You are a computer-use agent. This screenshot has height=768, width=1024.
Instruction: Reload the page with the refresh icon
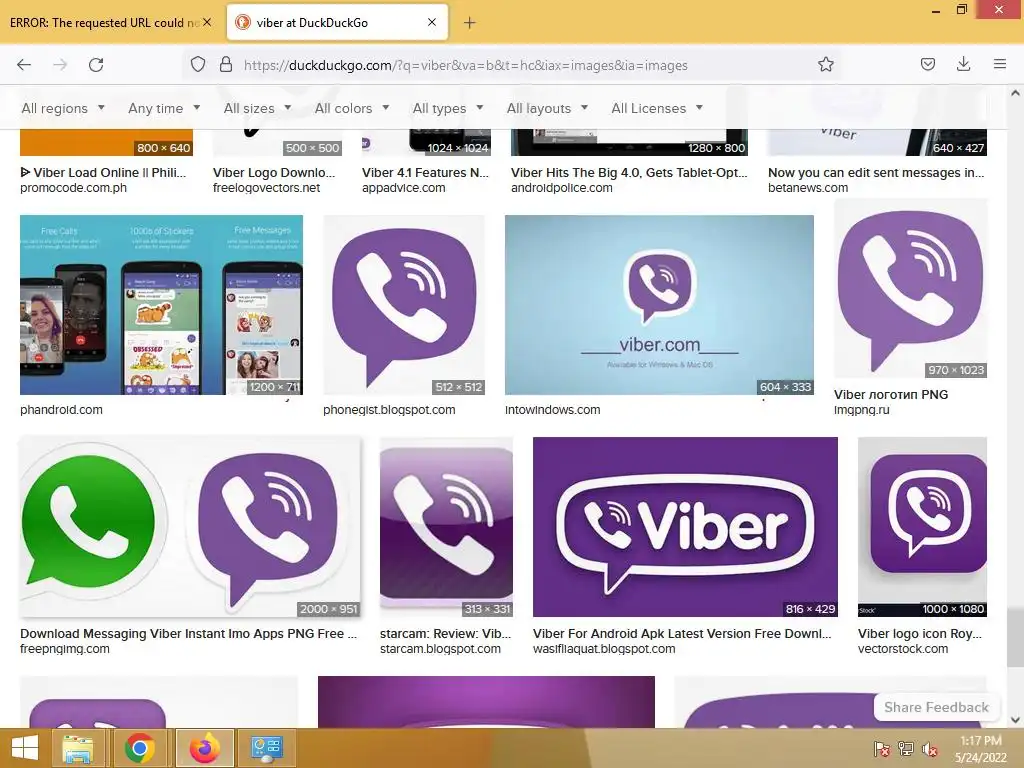[96, 65]
